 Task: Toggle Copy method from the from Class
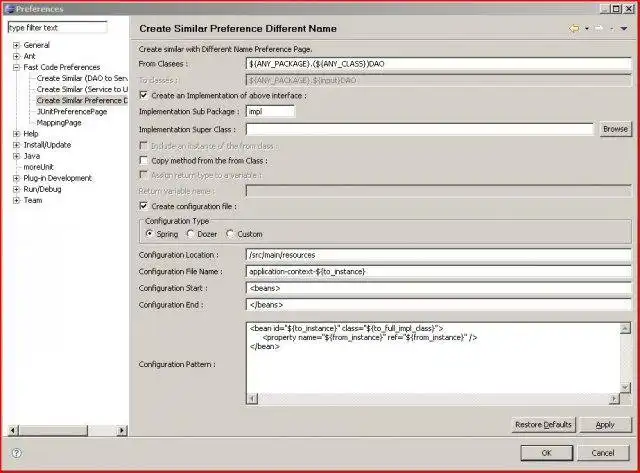click(144, 160)
